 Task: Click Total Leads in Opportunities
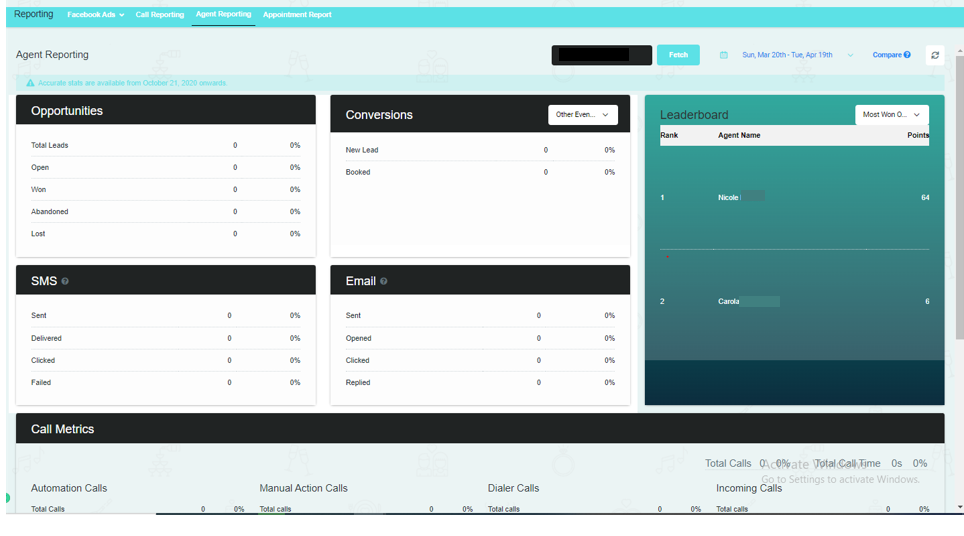tap(50, 146)
